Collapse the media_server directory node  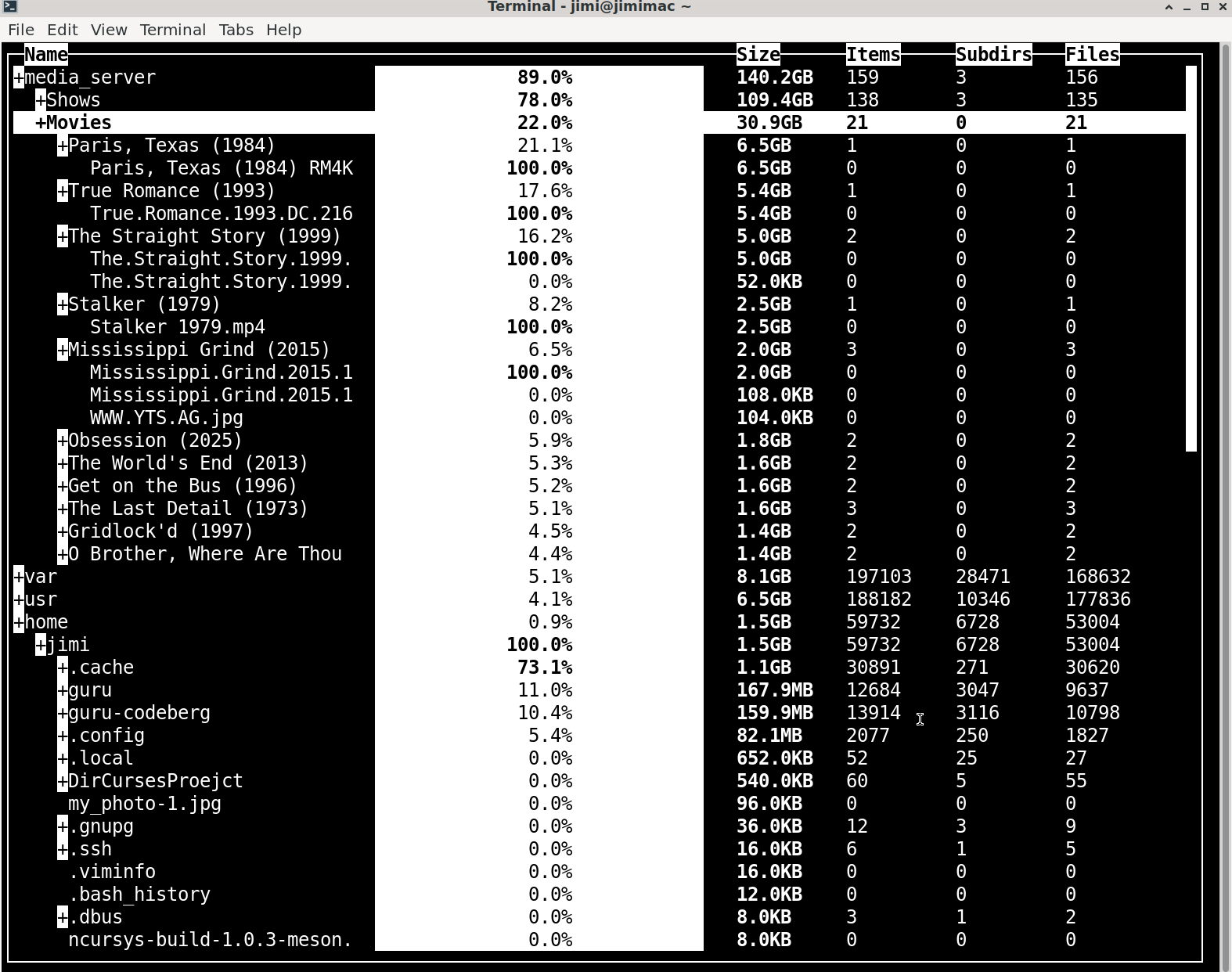click(x=19, y=77)
